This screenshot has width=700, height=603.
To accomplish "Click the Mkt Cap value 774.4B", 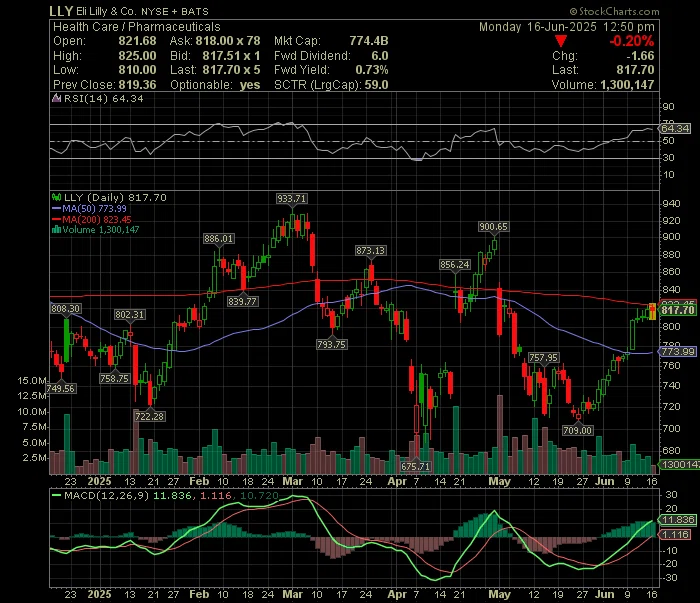I will [x=369, y=41].
